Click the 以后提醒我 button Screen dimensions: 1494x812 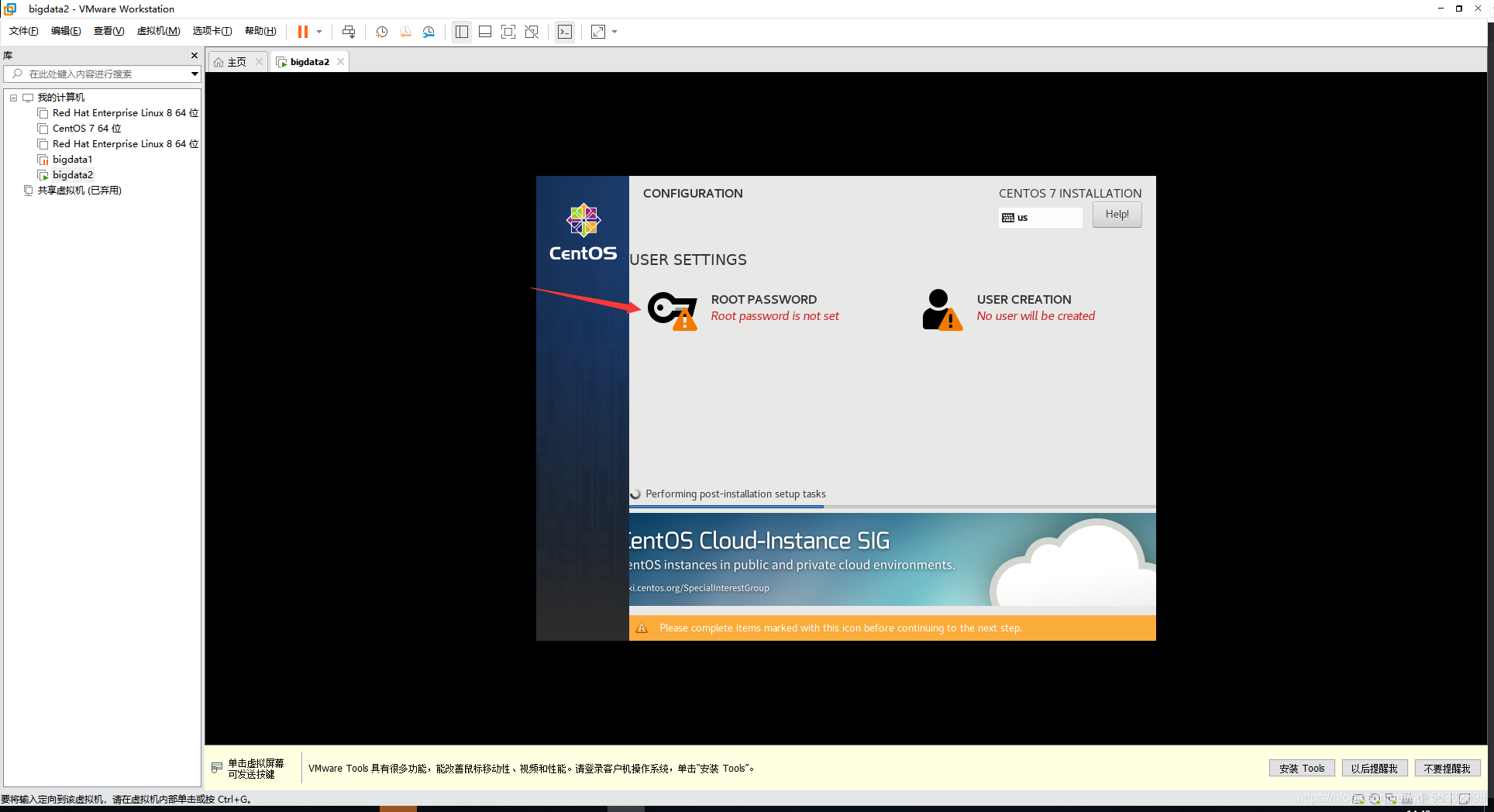(1374, 768)
